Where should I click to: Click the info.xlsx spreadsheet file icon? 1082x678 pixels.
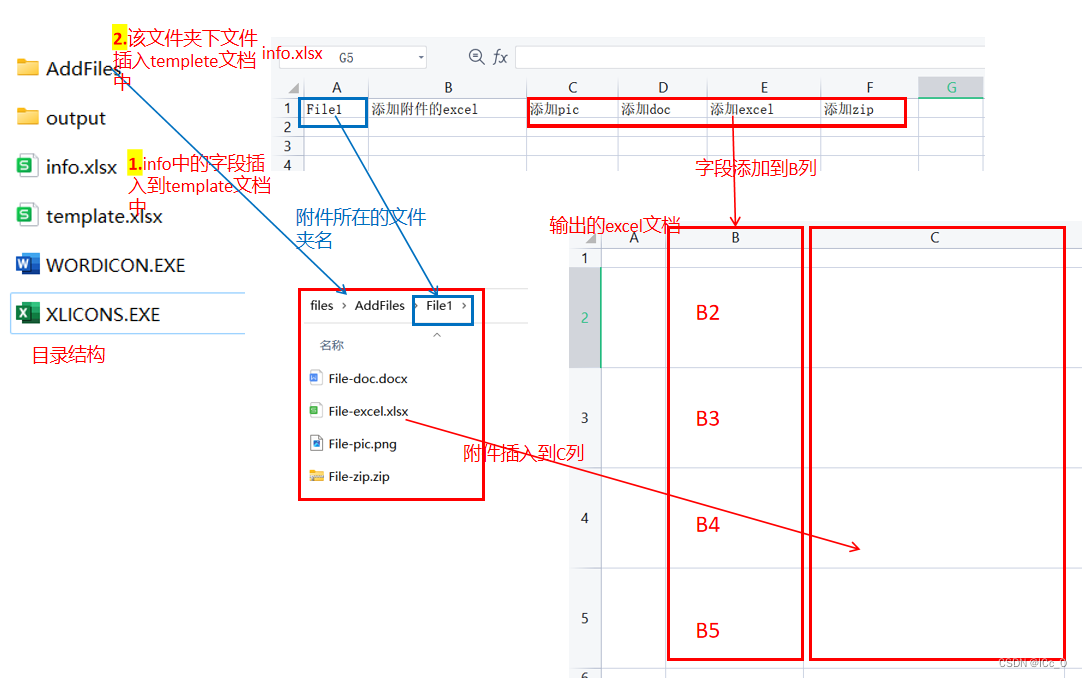[x=27, y=166]
